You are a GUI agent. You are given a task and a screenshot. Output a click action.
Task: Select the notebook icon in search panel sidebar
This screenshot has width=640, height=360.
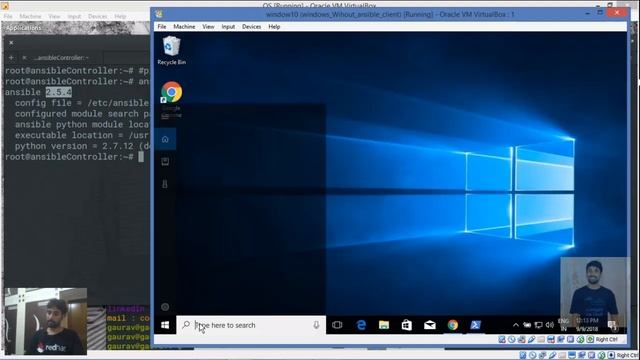tap(165, 161)
